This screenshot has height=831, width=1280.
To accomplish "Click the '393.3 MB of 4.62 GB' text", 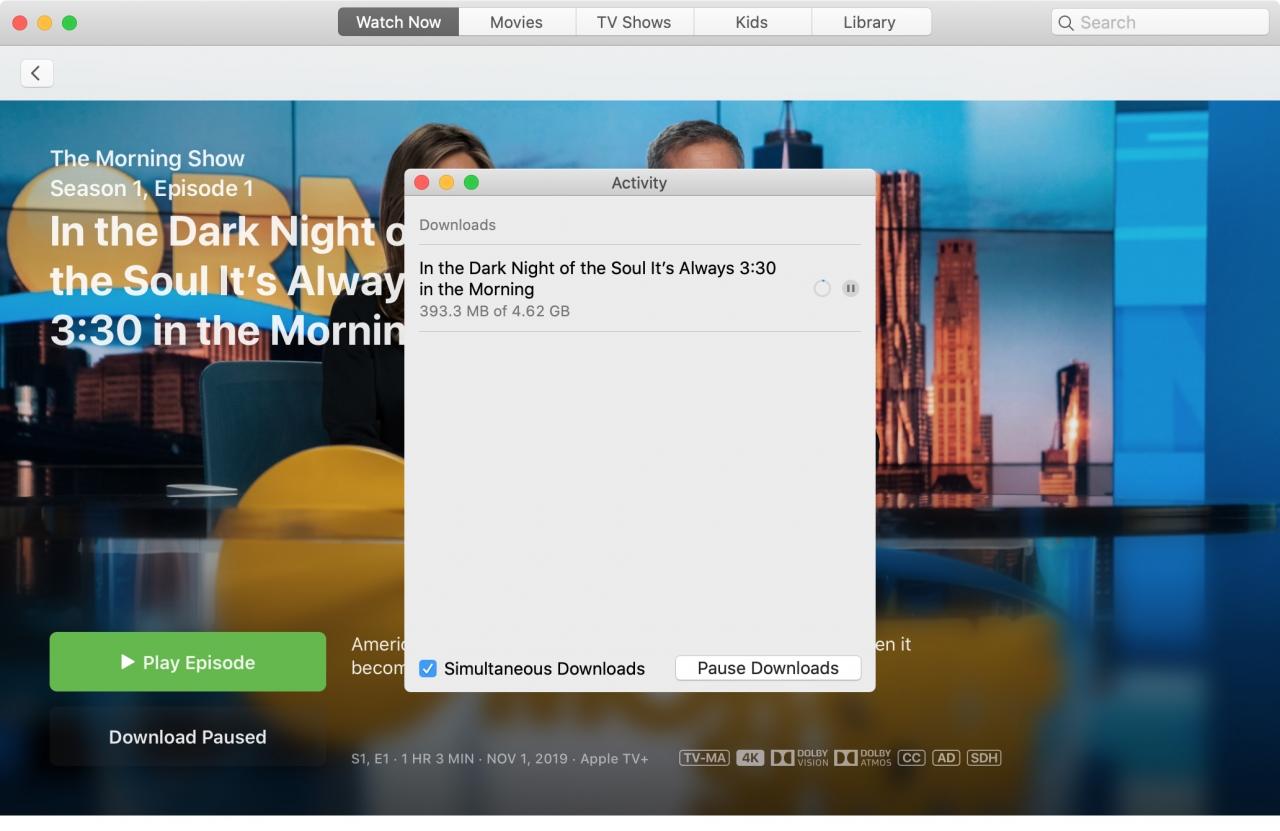I will 494,311.
